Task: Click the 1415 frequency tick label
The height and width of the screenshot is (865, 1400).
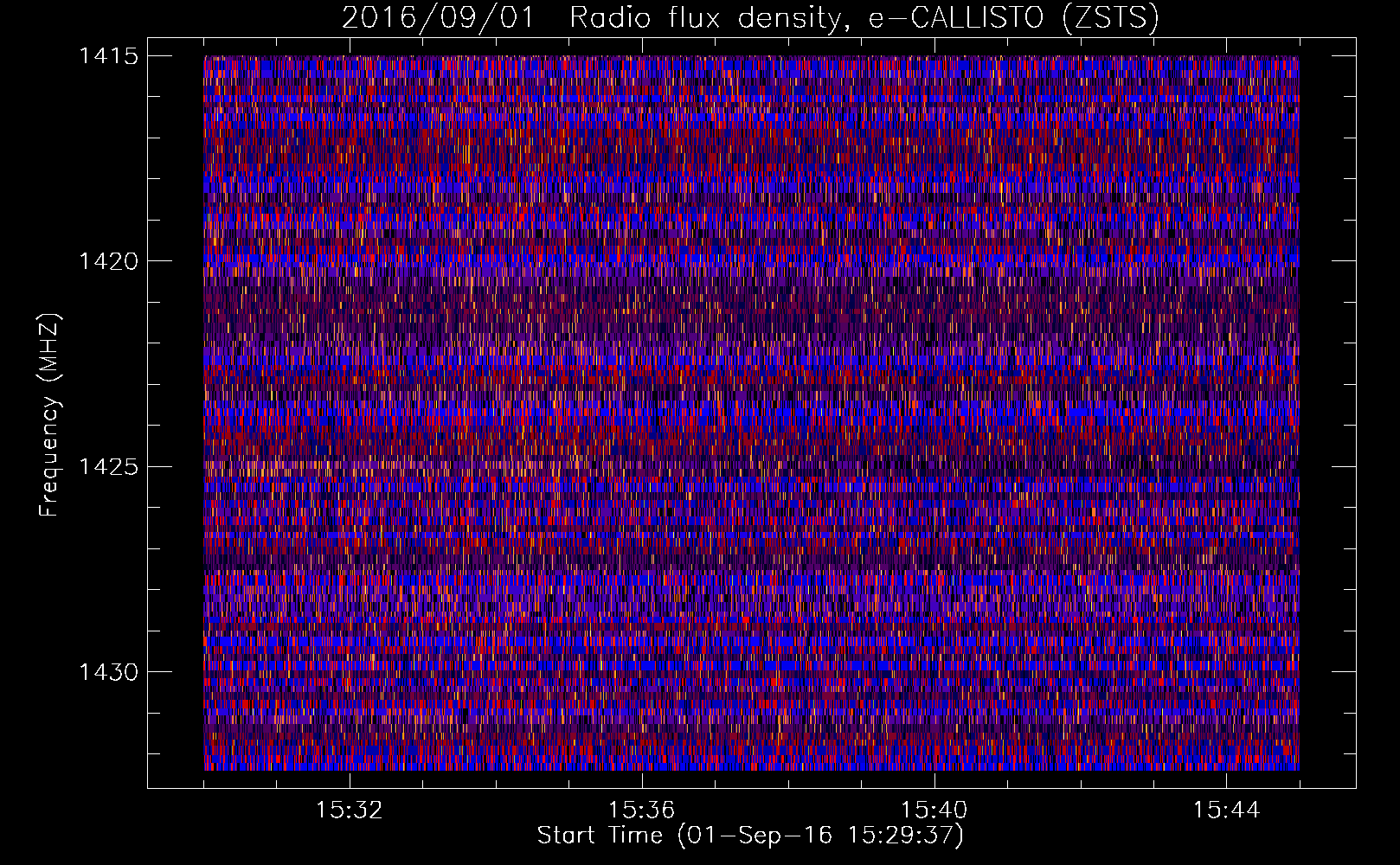Action: pyautogui.click(x=109, y=56)
